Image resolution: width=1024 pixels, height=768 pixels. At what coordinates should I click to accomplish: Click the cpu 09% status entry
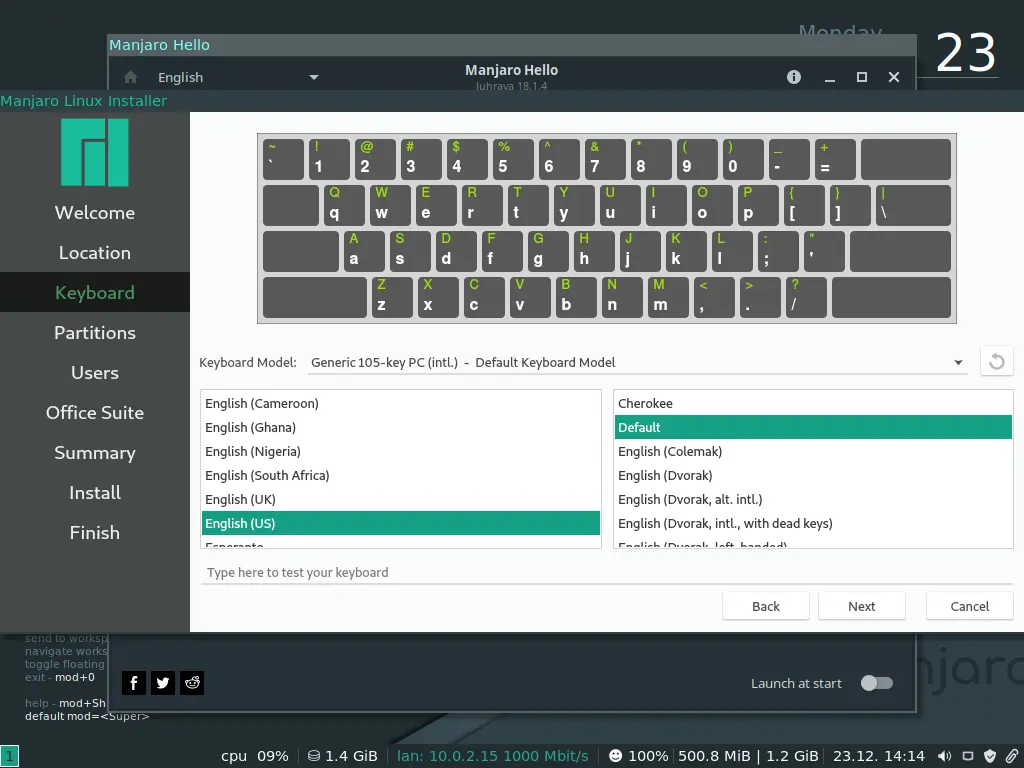[x=255, y=756]
